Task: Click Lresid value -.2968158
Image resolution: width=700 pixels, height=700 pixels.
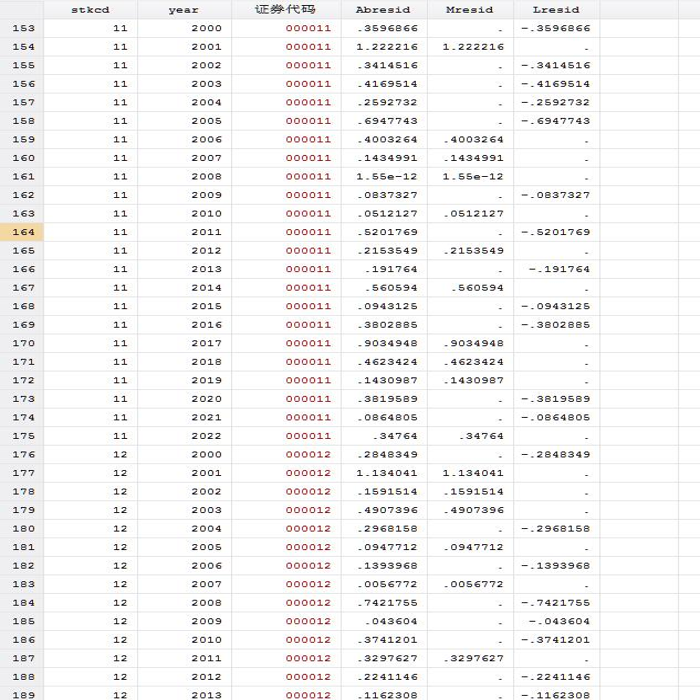Action: coord(556,529)
